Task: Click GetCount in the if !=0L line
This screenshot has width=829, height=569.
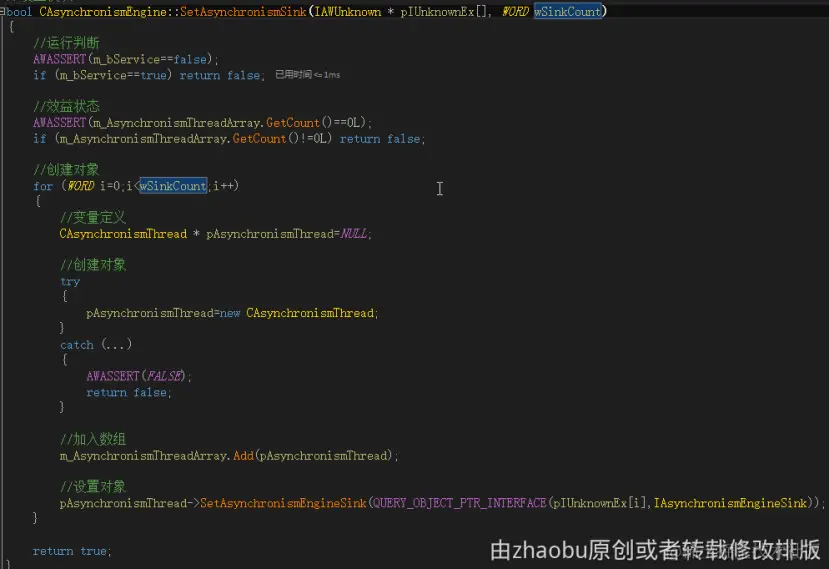Action: pos(259,139)
